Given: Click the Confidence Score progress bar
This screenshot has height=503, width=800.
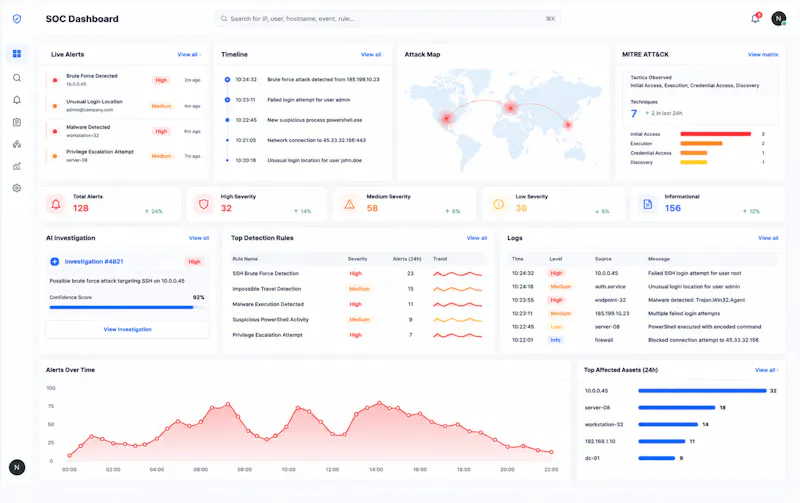Looking at the screenshot, I should (127, 308).
